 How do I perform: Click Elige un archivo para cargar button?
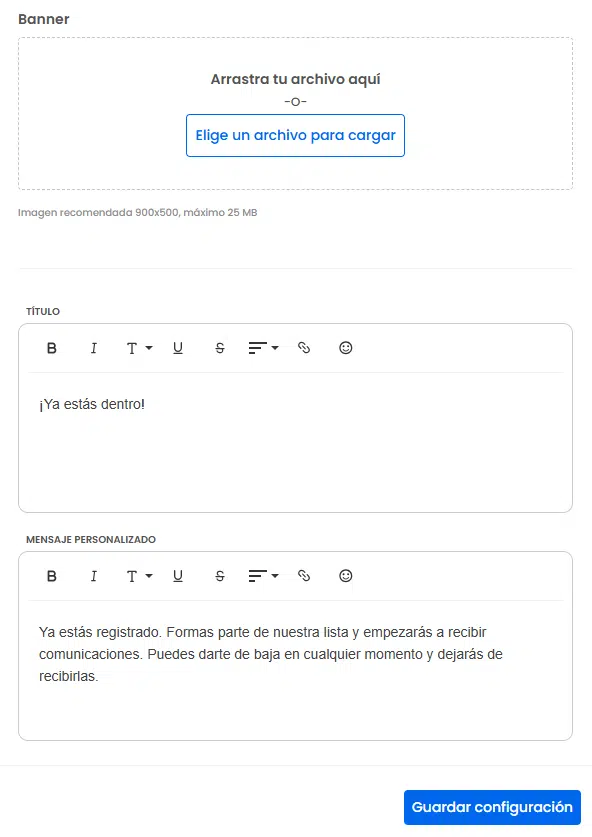[x=295, y=136]
